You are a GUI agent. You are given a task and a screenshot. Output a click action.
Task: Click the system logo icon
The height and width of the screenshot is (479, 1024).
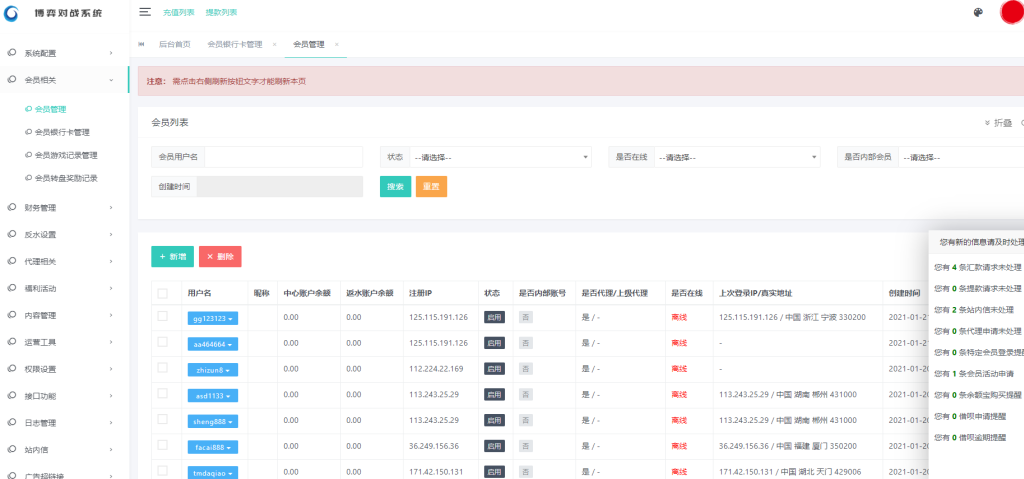[x=13, y=14]
